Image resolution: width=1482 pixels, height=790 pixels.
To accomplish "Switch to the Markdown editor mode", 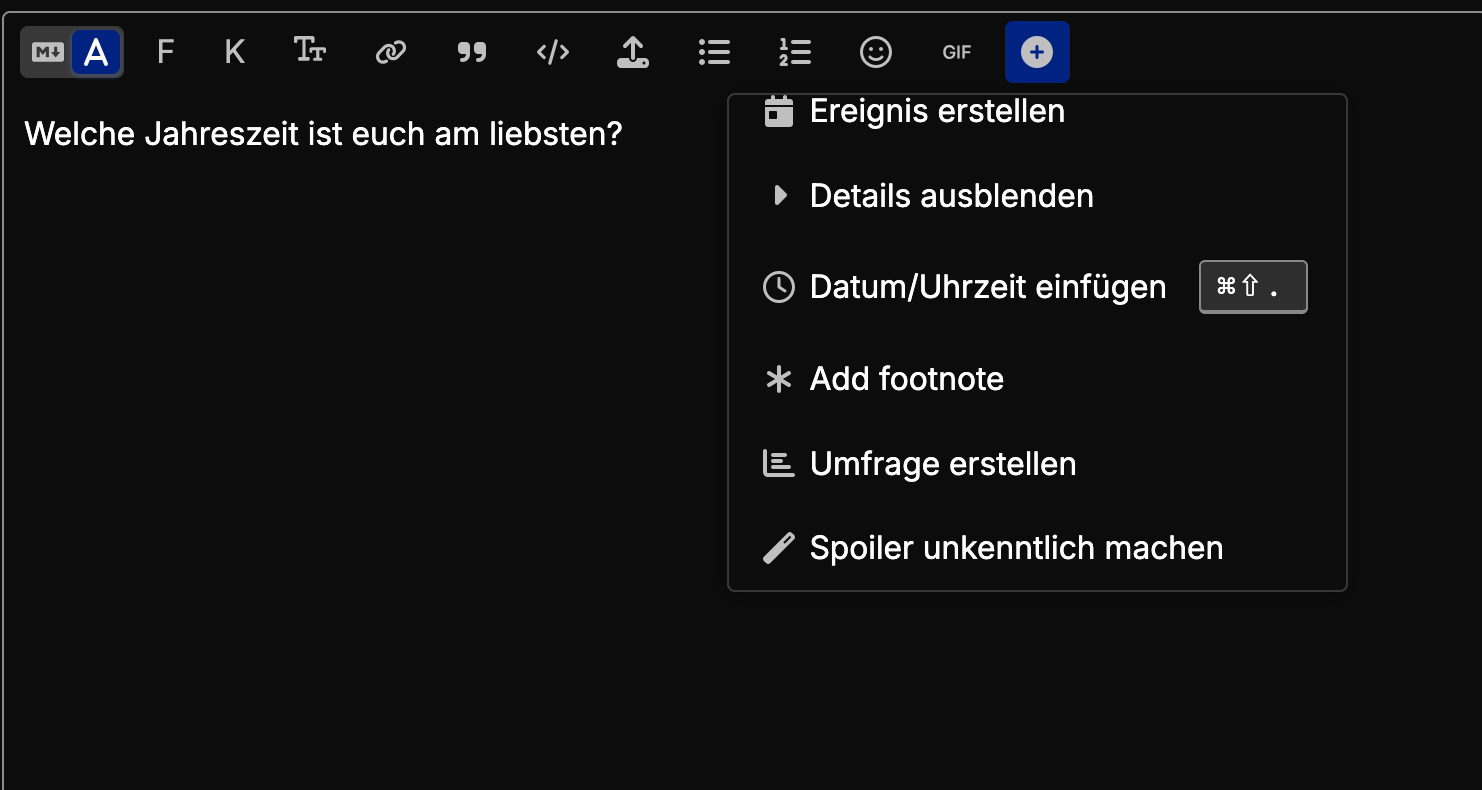I will coord(48,52).
